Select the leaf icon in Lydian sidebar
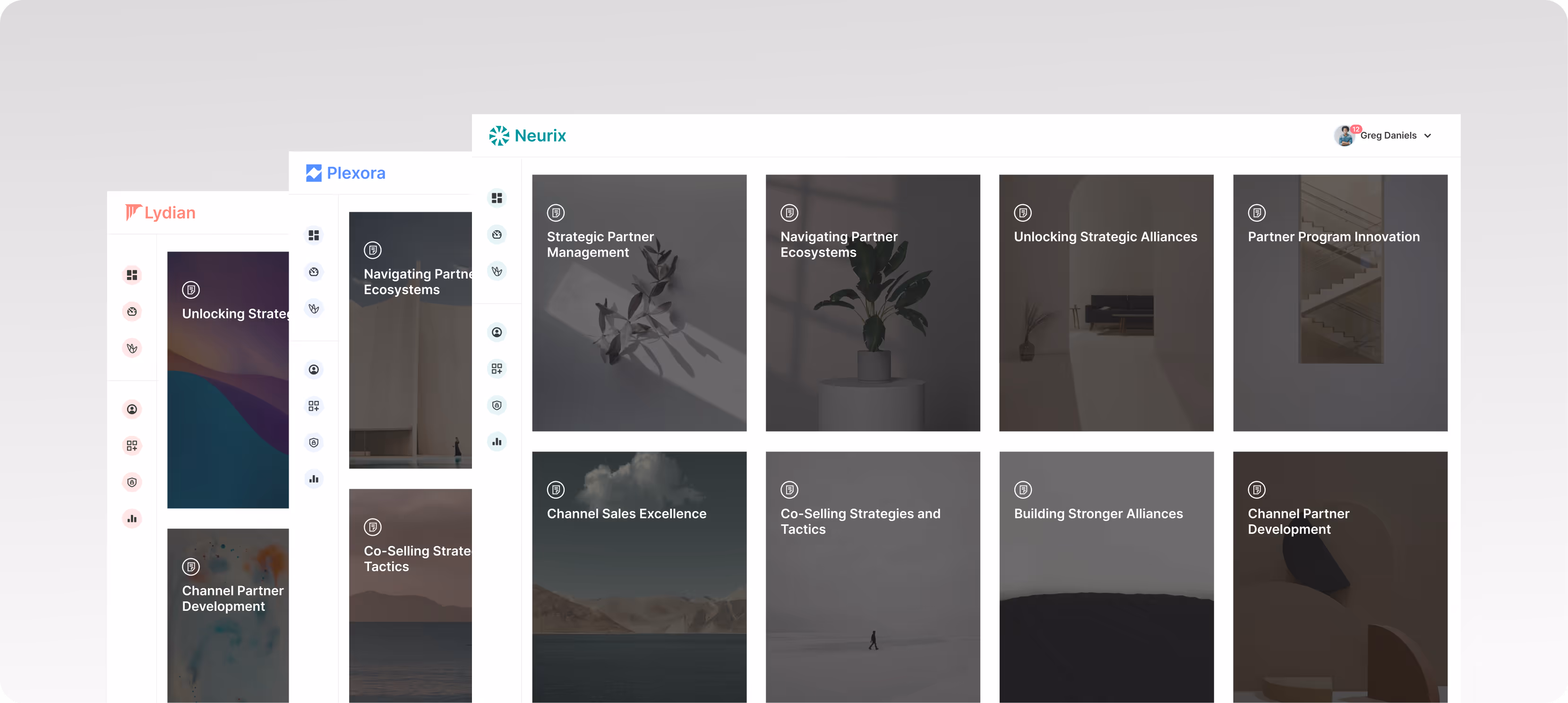The width and height of the screenshot is (1568, 703). (131, 348)
